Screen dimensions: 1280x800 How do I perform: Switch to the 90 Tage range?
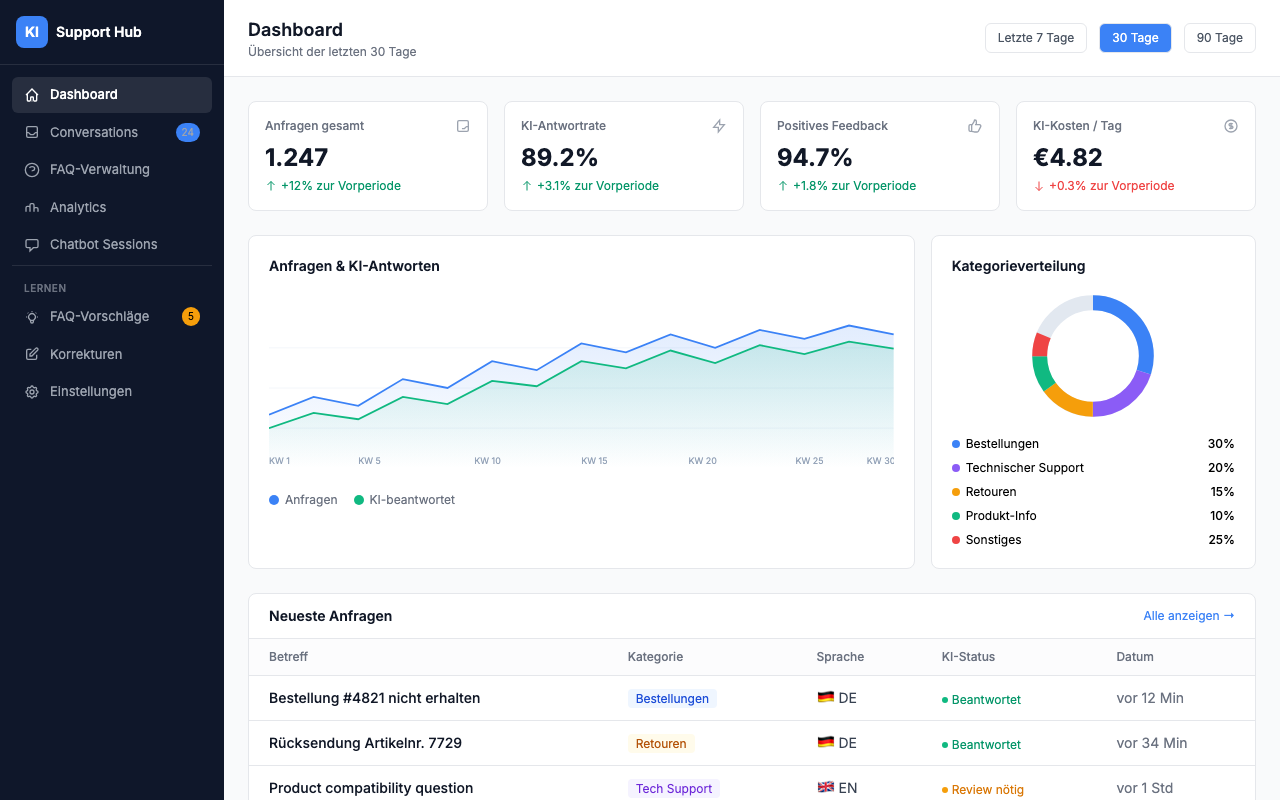coord(1219,38)
